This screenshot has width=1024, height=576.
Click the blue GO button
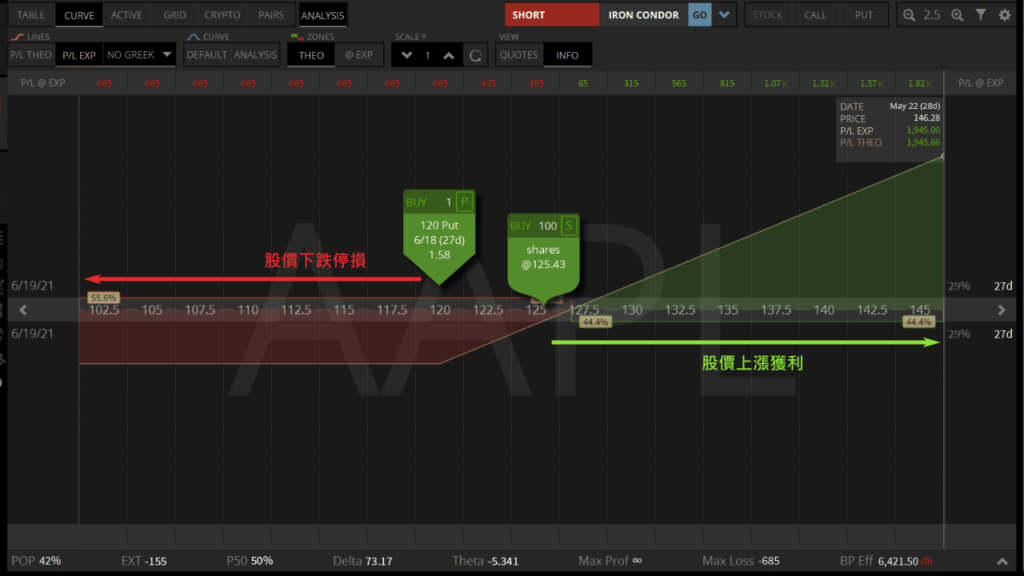click(x=699, y=15)
